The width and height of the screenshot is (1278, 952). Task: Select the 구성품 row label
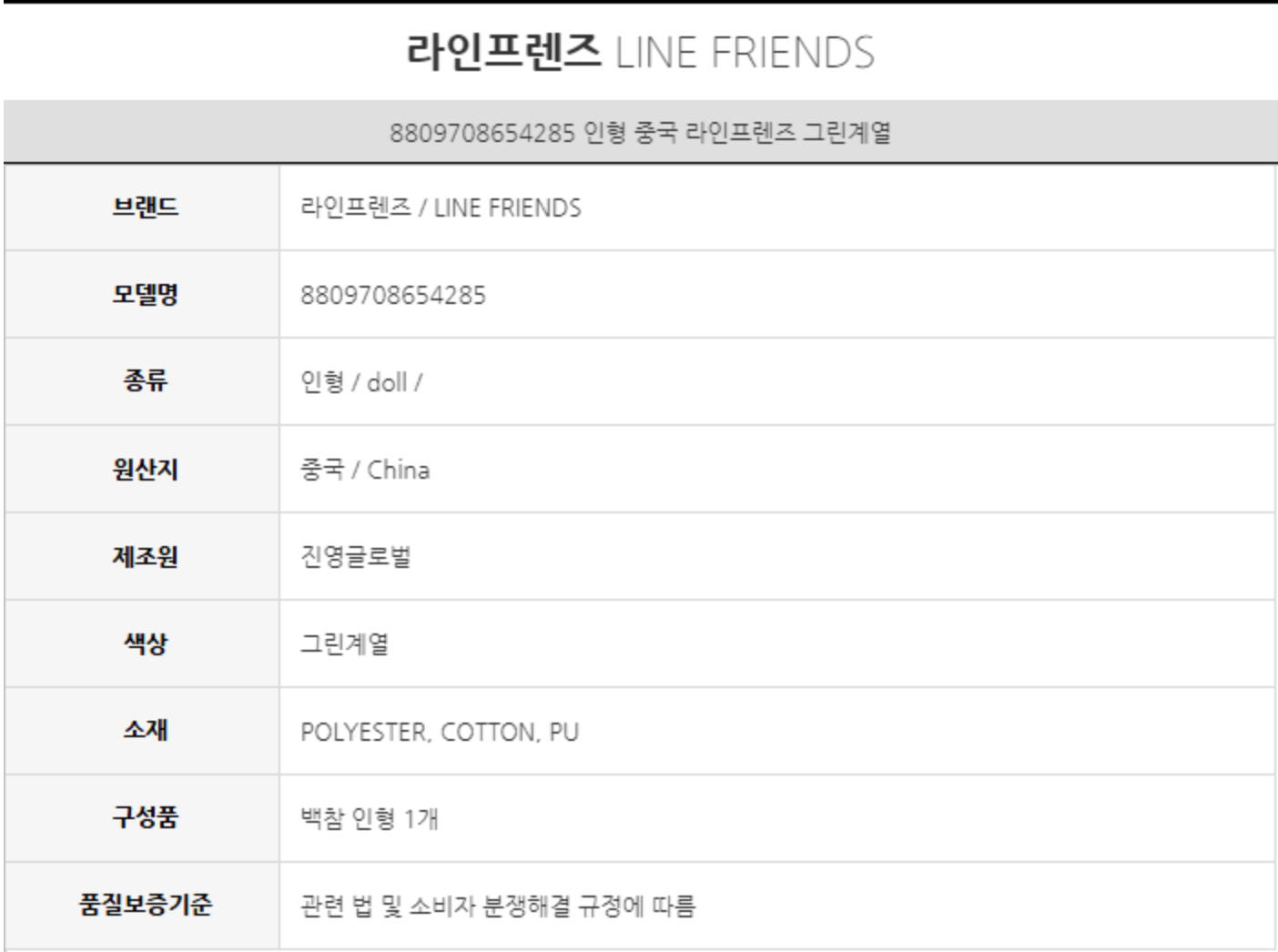pyautogui.click(x=145, y=817)
